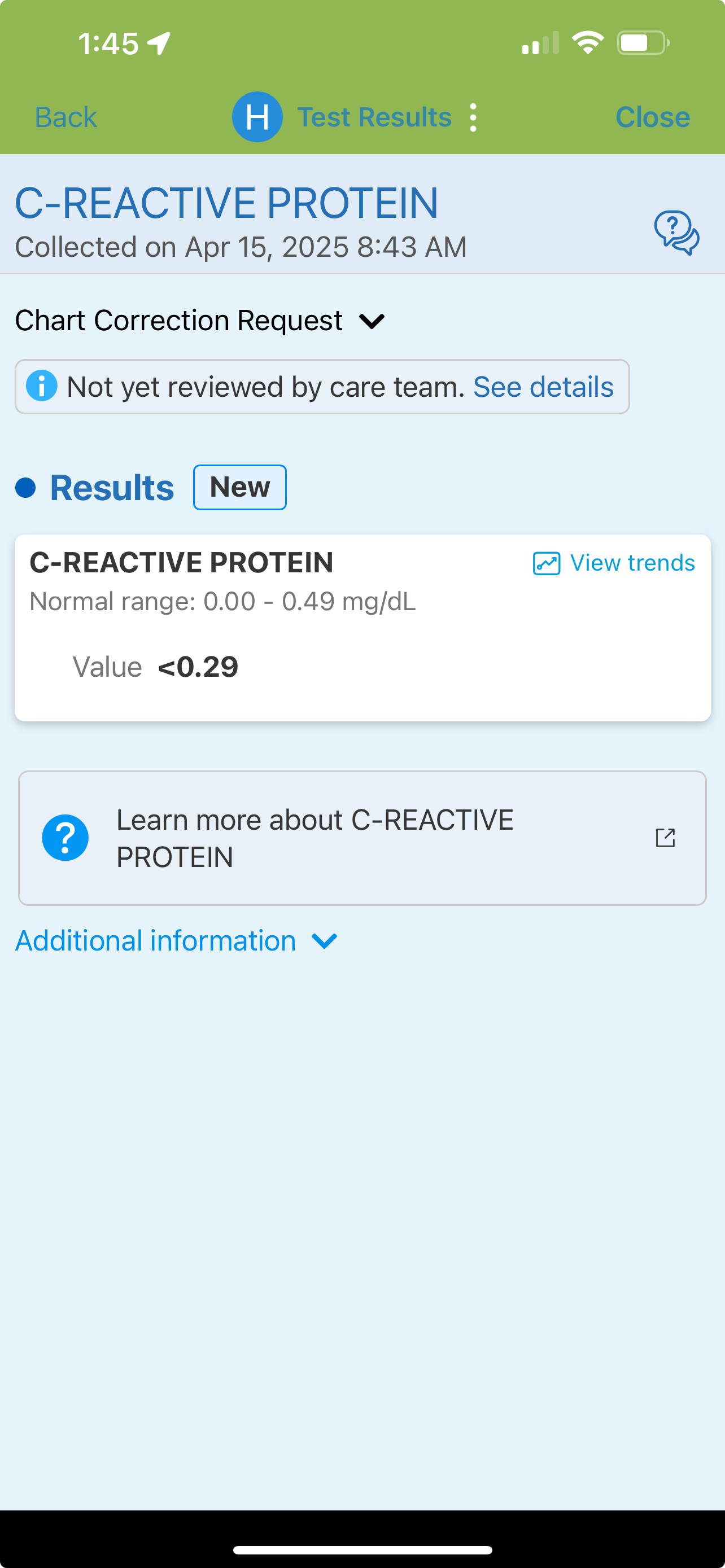This screenshot has height=1568, width=725.
Task: Expand the Chart Correction Request dropdown
Action: click(178, 321)
